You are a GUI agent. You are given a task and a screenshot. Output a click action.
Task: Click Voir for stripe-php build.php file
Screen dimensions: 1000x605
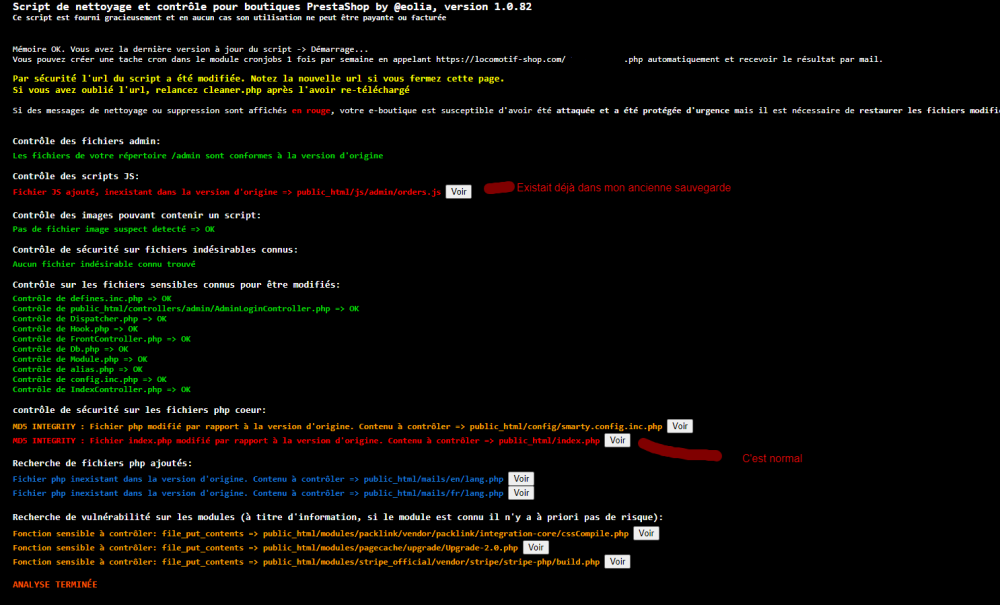pyautogui.click(x=617, y=561)
